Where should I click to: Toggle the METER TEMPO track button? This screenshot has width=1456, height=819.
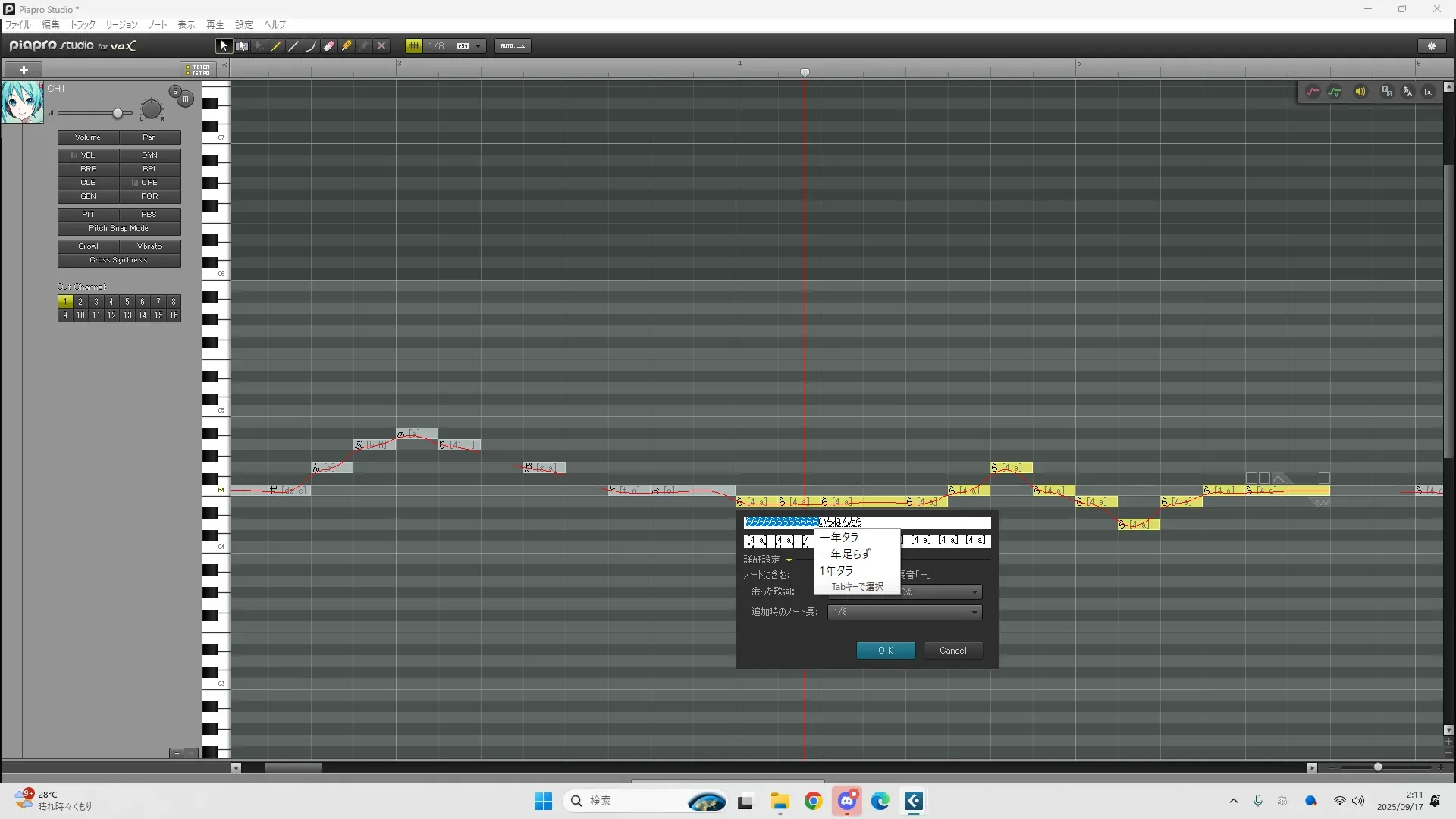point(199,70)
